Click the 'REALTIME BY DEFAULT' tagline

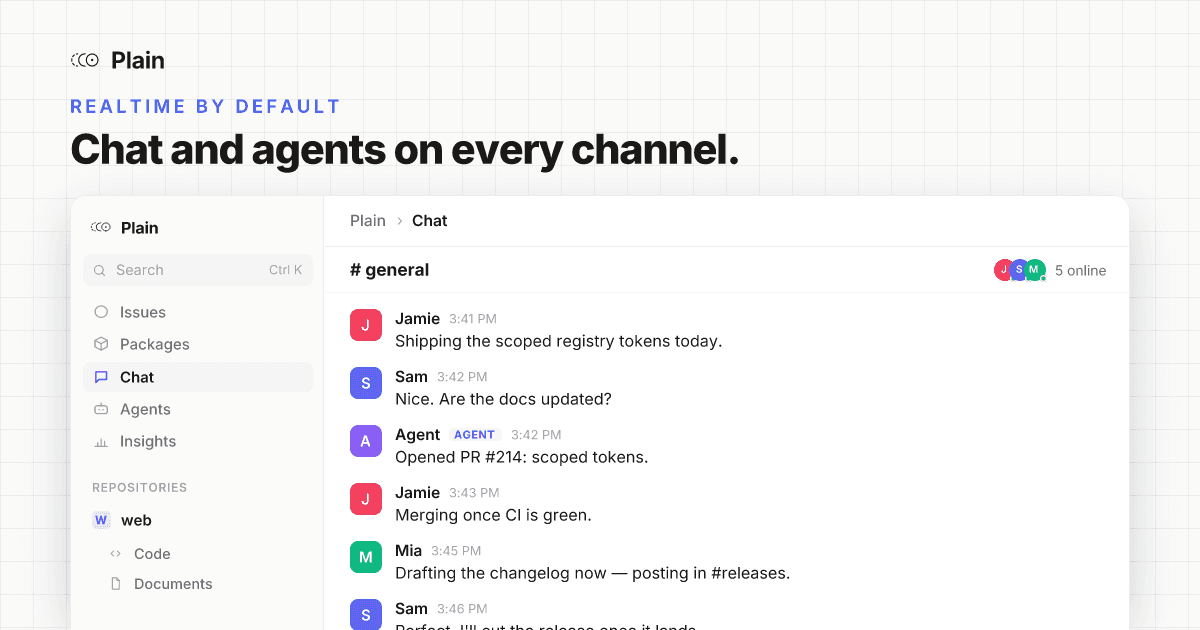click(x=206, y=107)
